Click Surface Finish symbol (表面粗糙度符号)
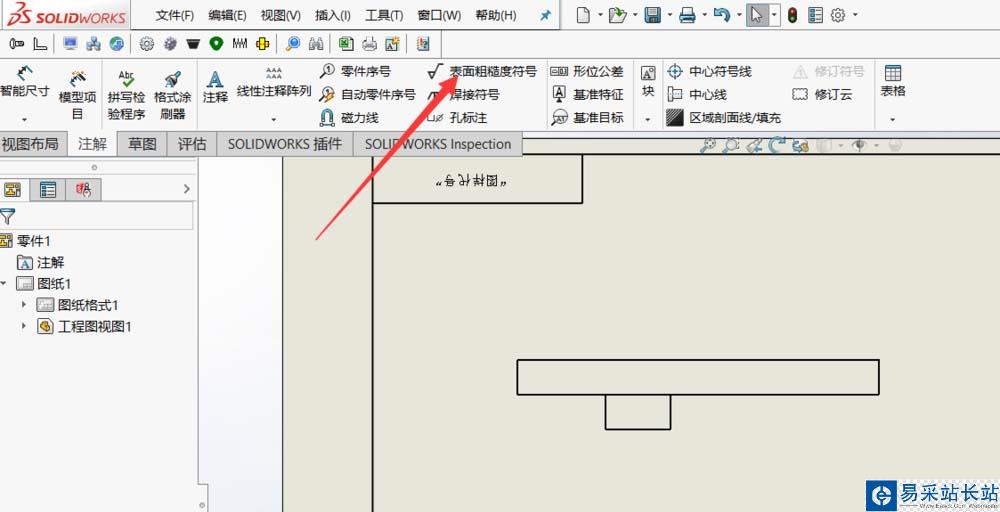Image resolution: width=1000 pixels, height=512 pixels. pyautogui.click(x=482, y=71)
